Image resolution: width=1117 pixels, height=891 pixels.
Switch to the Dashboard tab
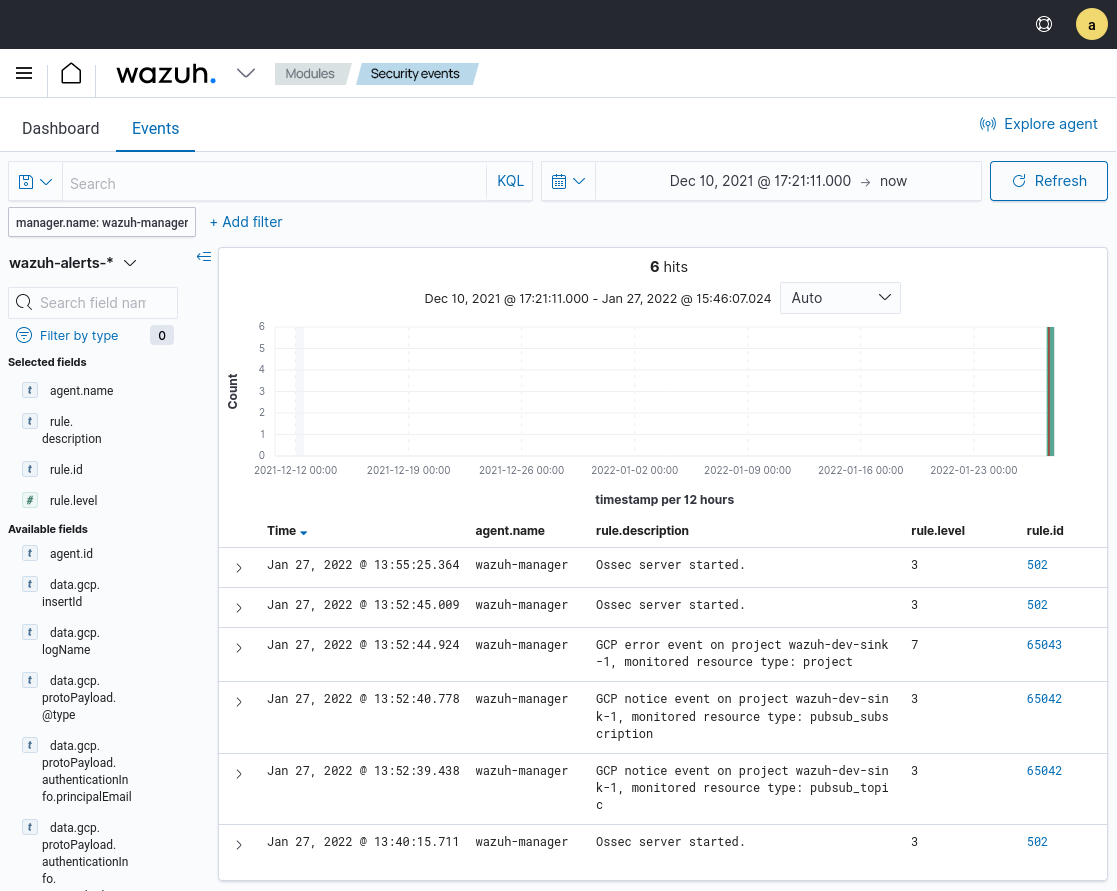click(61, 128)
